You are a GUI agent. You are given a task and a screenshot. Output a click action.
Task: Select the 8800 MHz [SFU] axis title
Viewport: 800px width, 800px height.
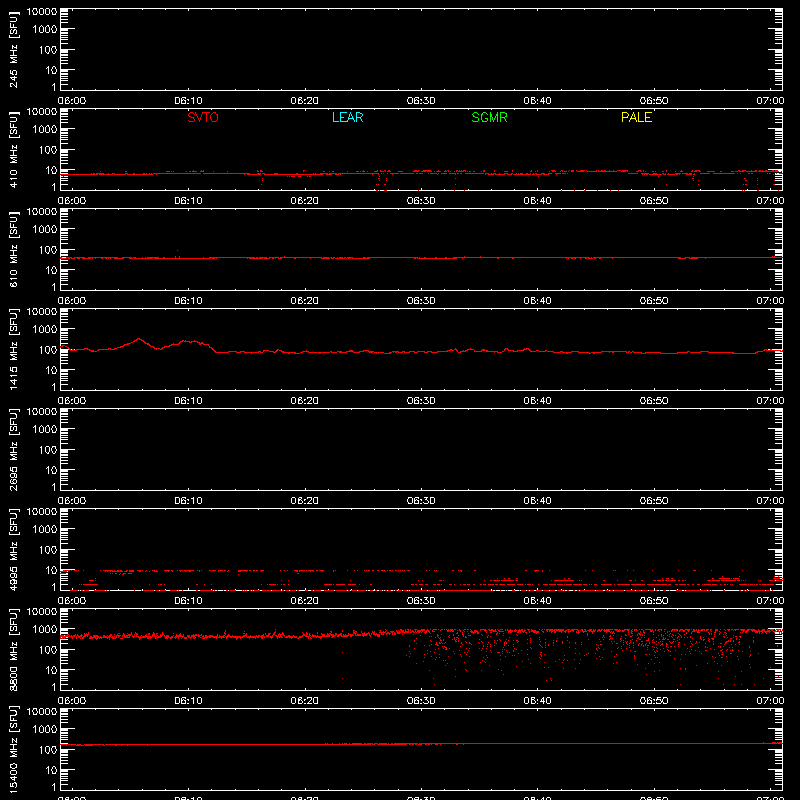coord(13,649)
